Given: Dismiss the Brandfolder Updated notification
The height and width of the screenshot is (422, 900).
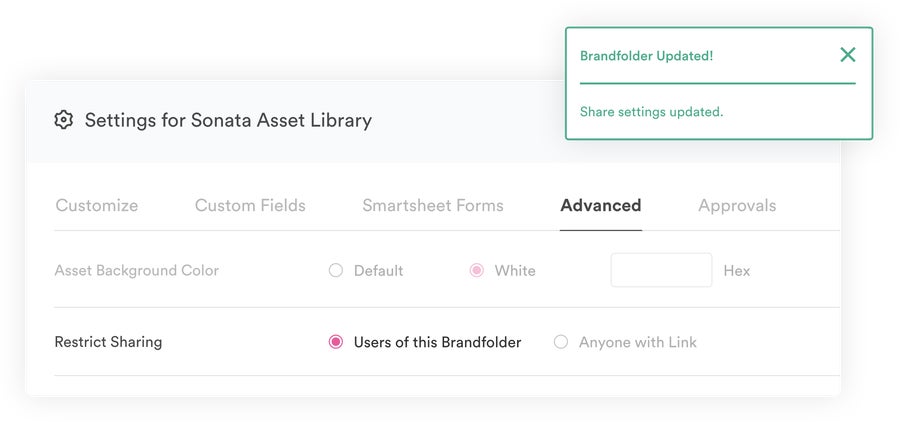Looking at the screenshot, I should pos(848,55).
